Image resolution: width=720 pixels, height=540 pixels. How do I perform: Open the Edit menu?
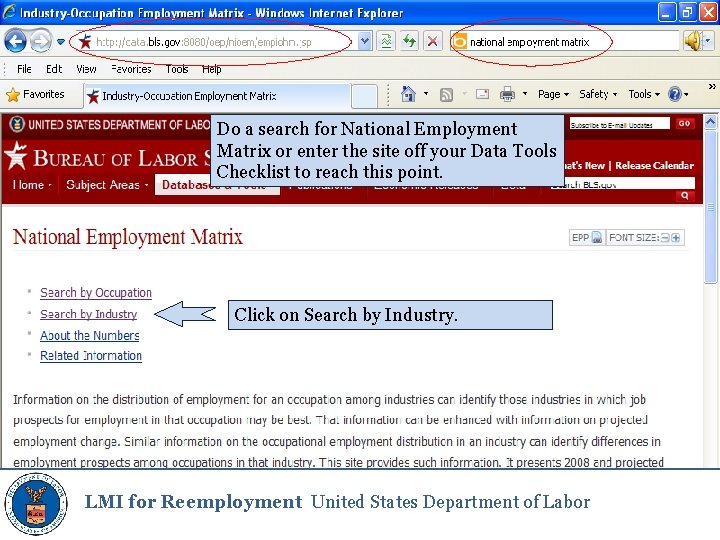(54, 69)
